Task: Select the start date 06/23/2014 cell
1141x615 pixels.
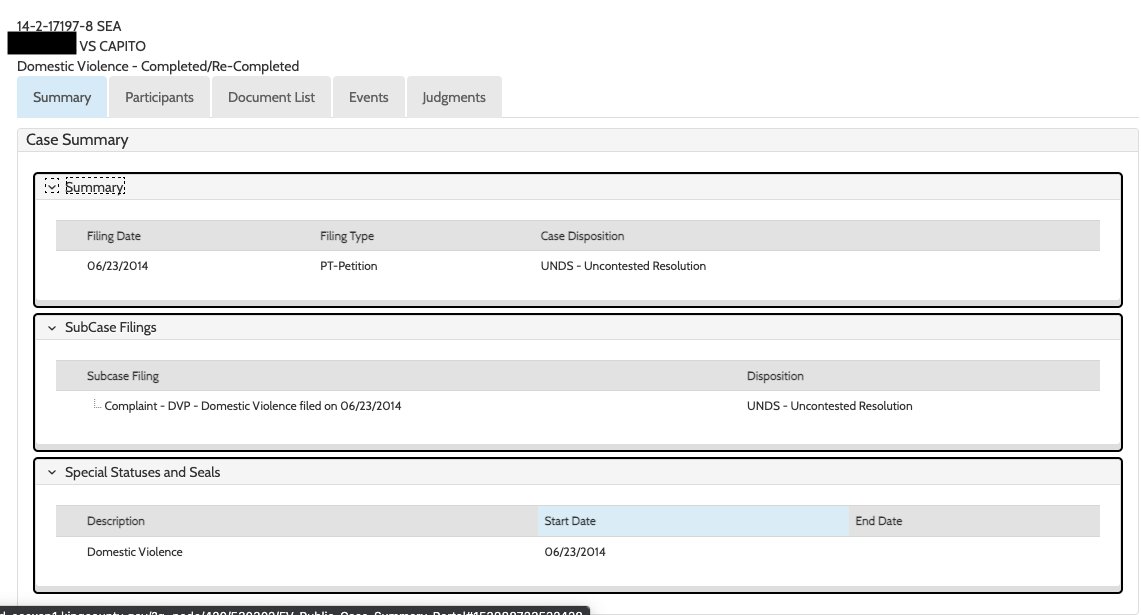Action: click(x=575, y=552)
